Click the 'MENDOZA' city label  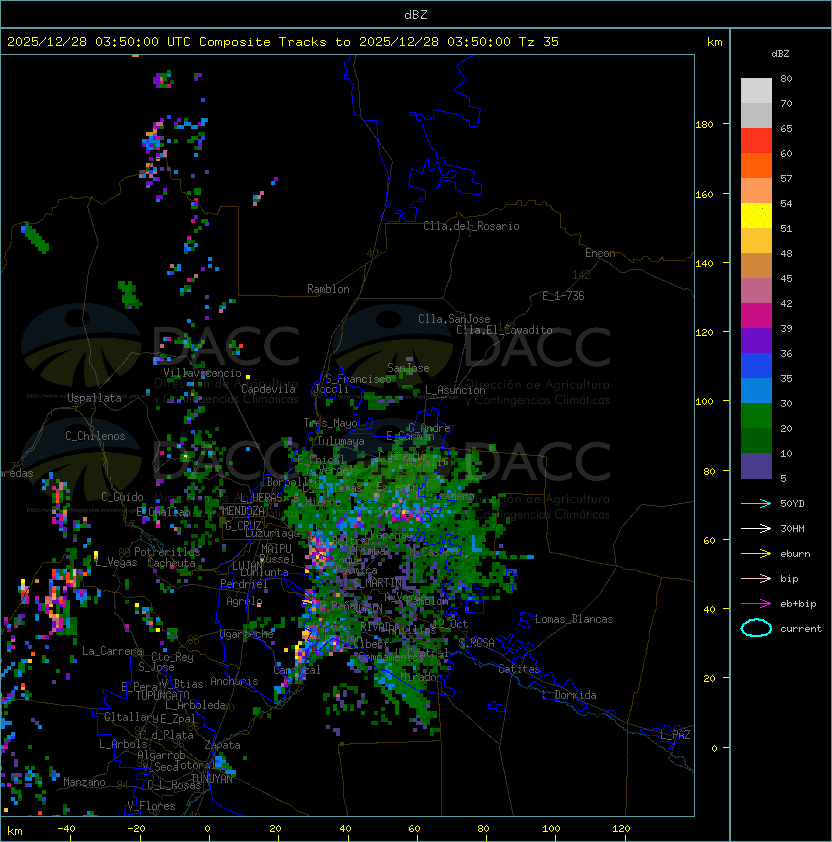243,511
